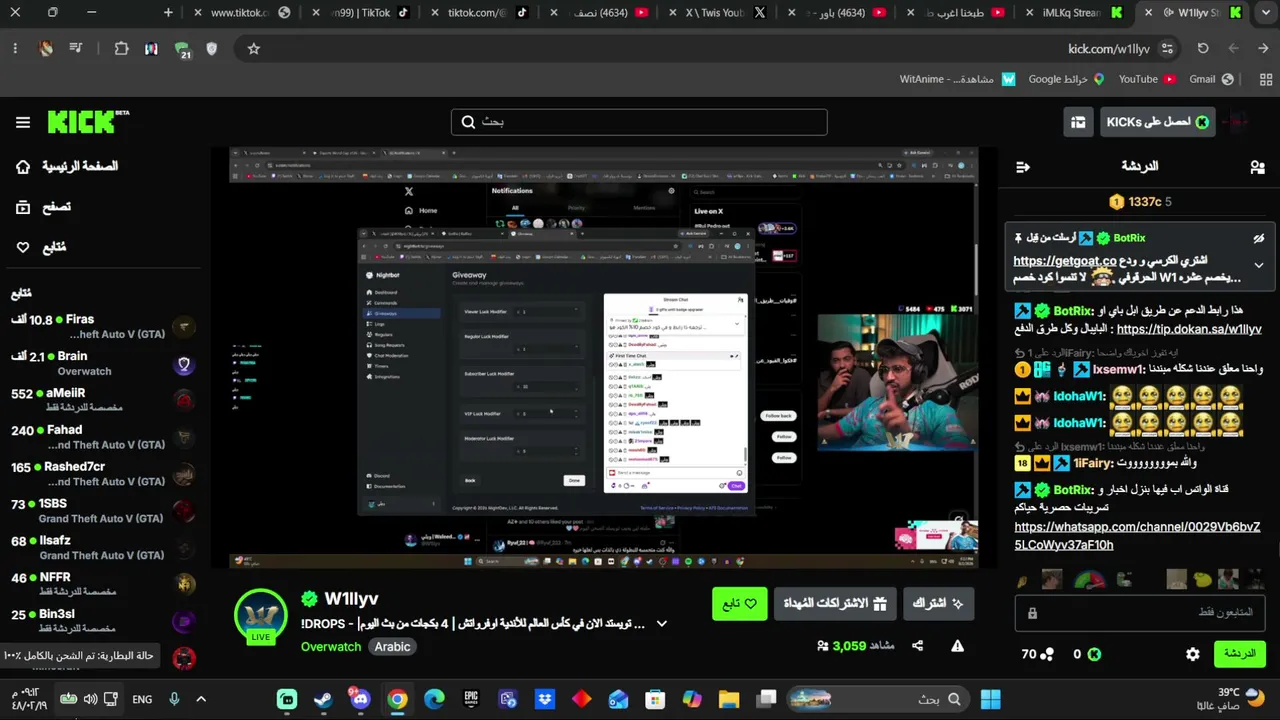
Task: Open Chrome extensions puzzle icon
Action: (x=122, y=48)
